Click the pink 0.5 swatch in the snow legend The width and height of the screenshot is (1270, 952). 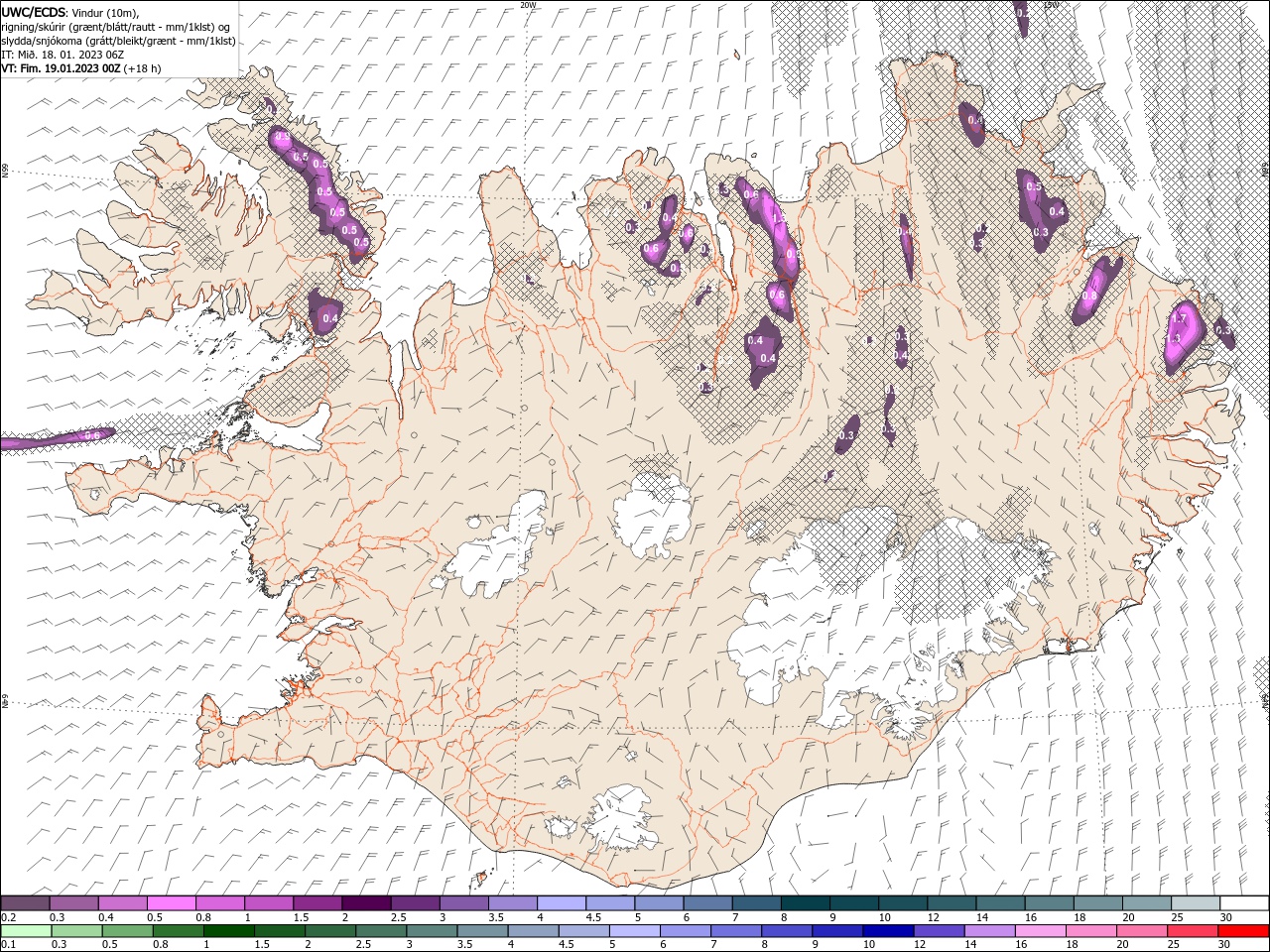point(172,903)
